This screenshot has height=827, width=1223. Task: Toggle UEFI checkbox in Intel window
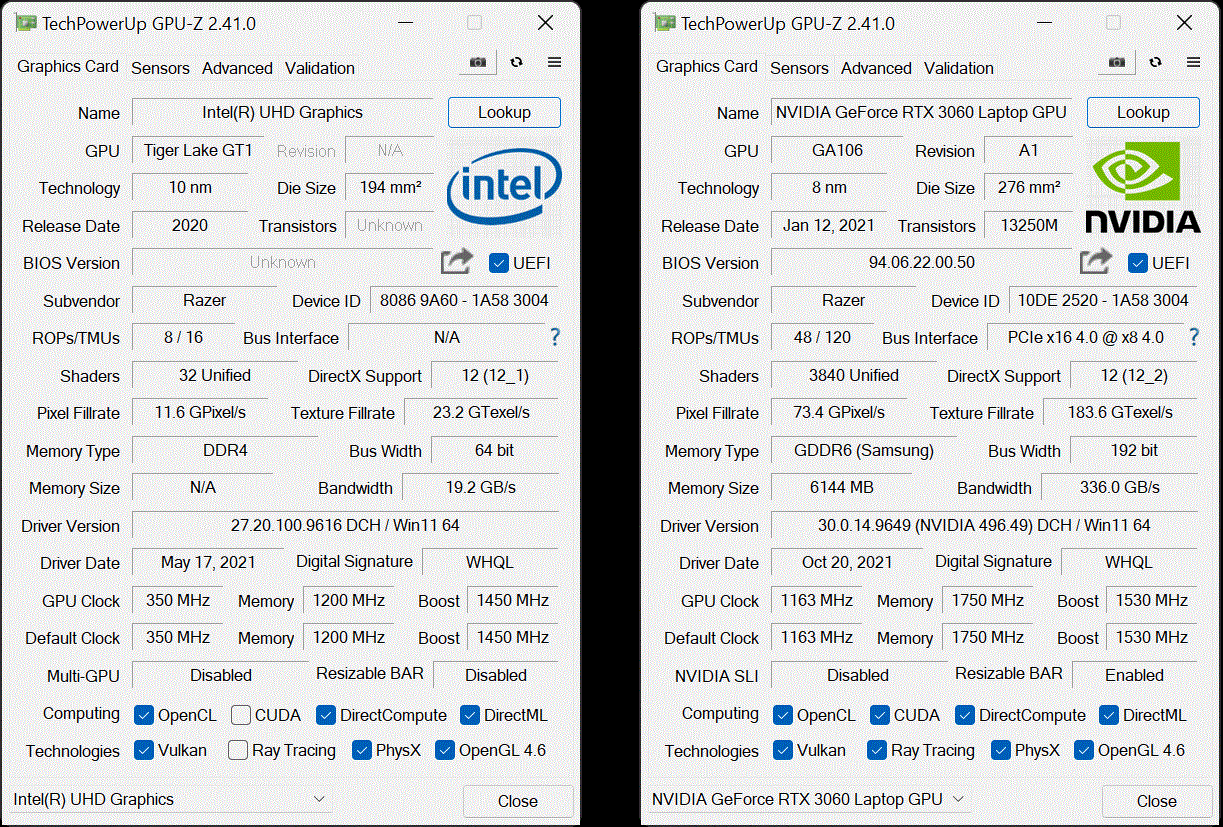(499, 263)
